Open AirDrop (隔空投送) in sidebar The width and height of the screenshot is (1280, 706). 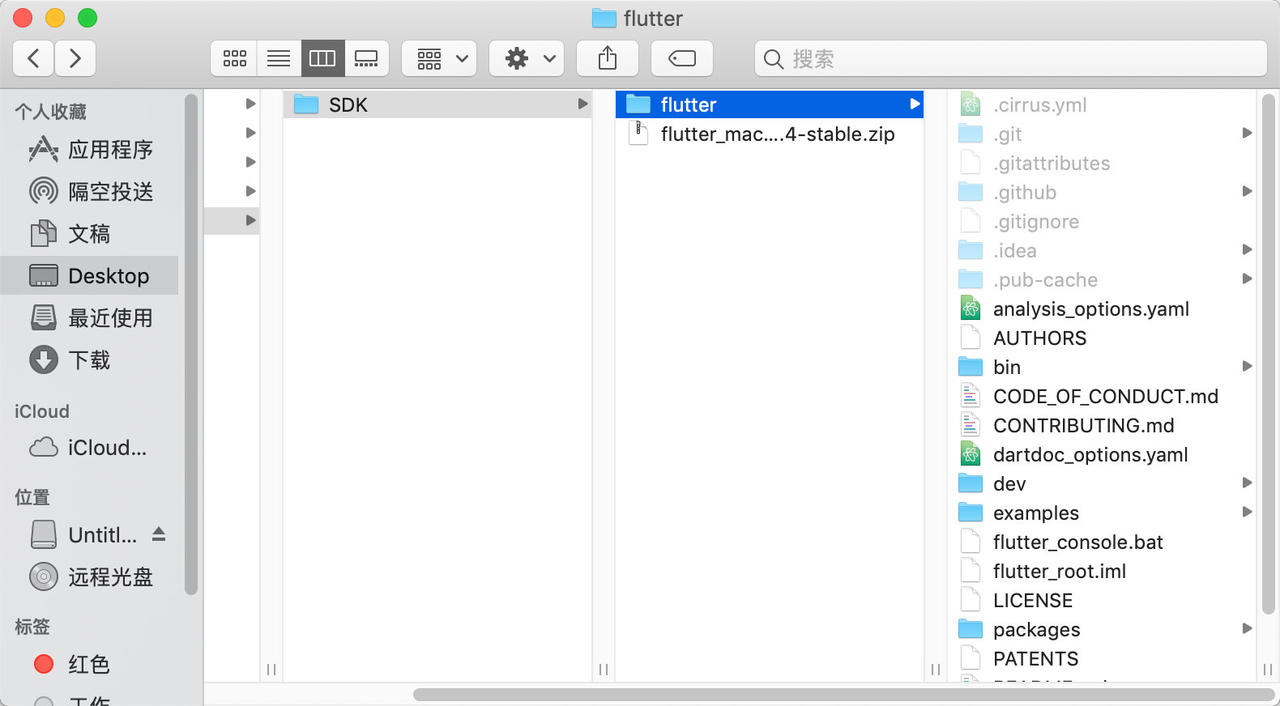point(90,191)
